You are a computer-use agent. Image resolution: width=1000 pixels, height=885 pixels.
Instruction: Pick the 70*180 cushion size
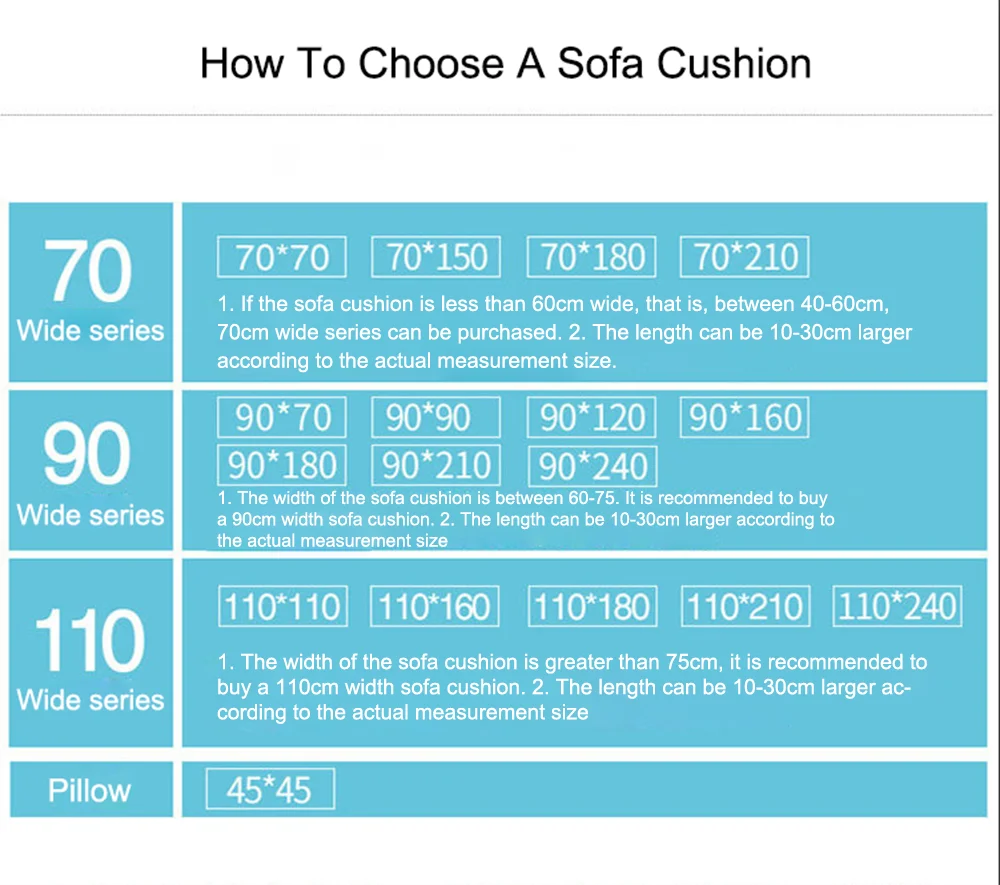[591, 258]
